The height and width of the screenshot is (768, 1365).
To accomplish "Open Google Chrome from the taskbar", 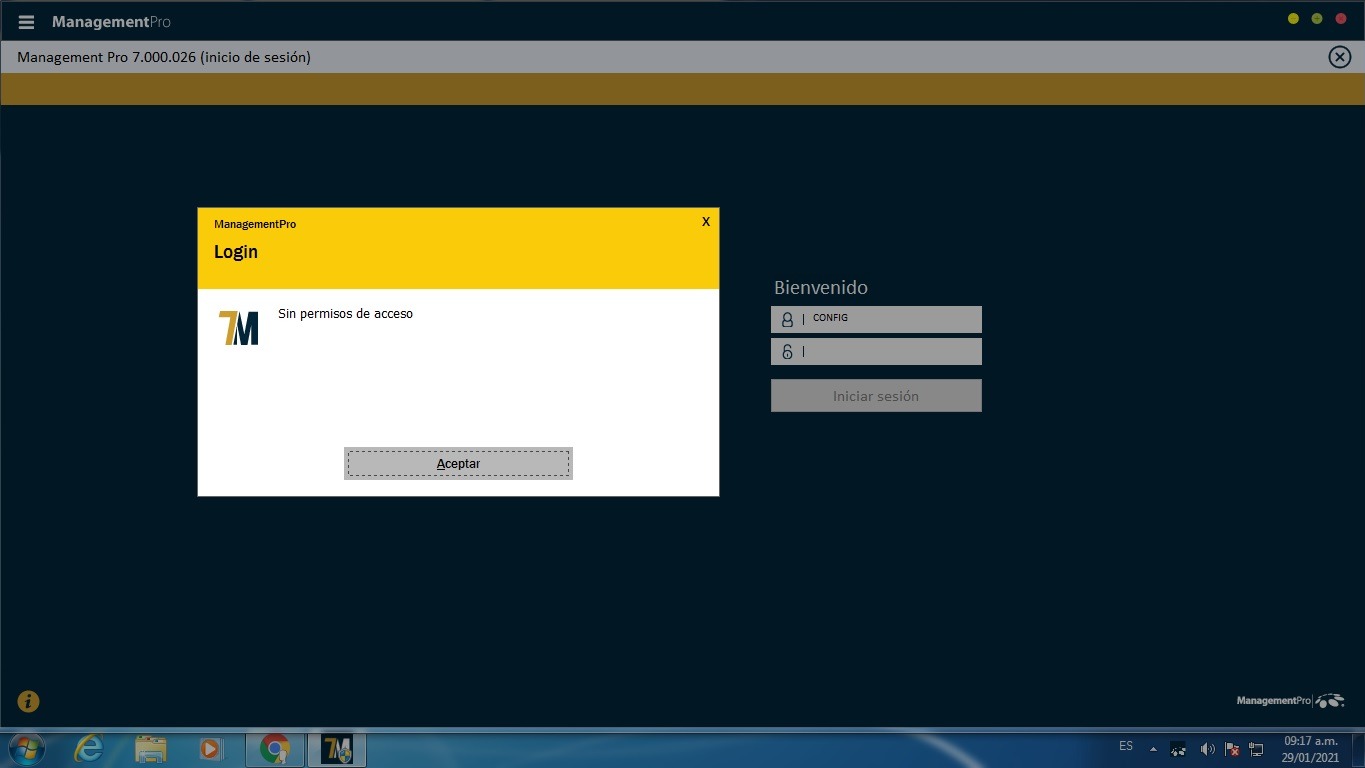I will tap(275, 748).
